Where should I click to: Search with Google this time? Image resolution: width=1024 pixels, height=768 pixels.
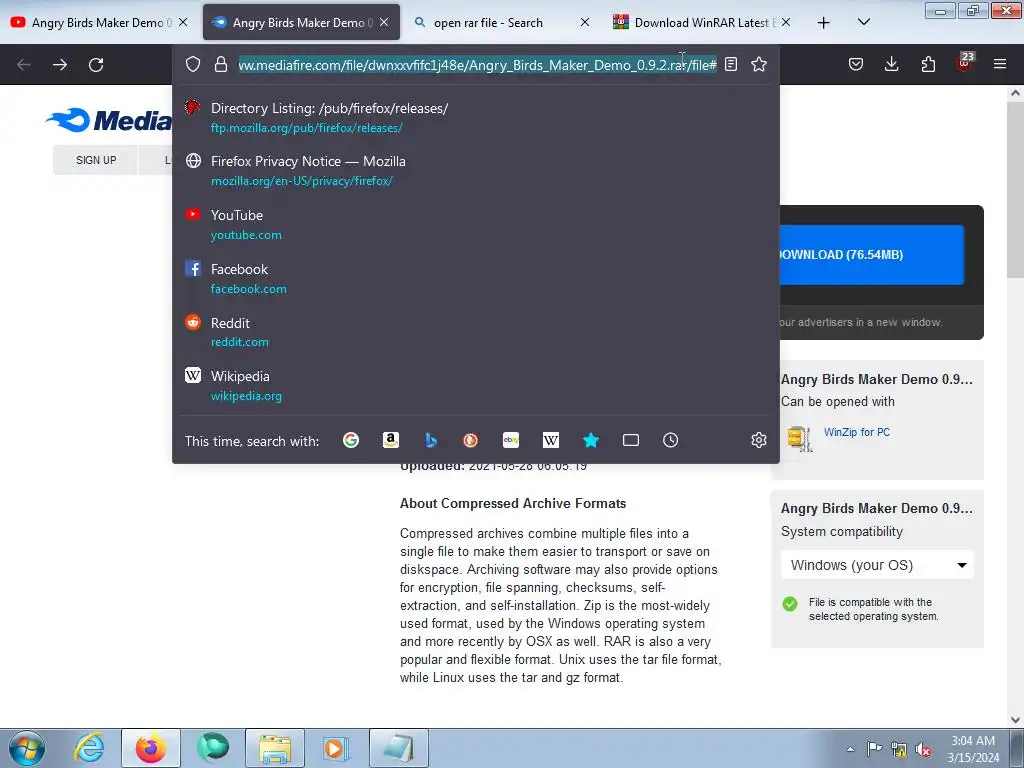351,440
